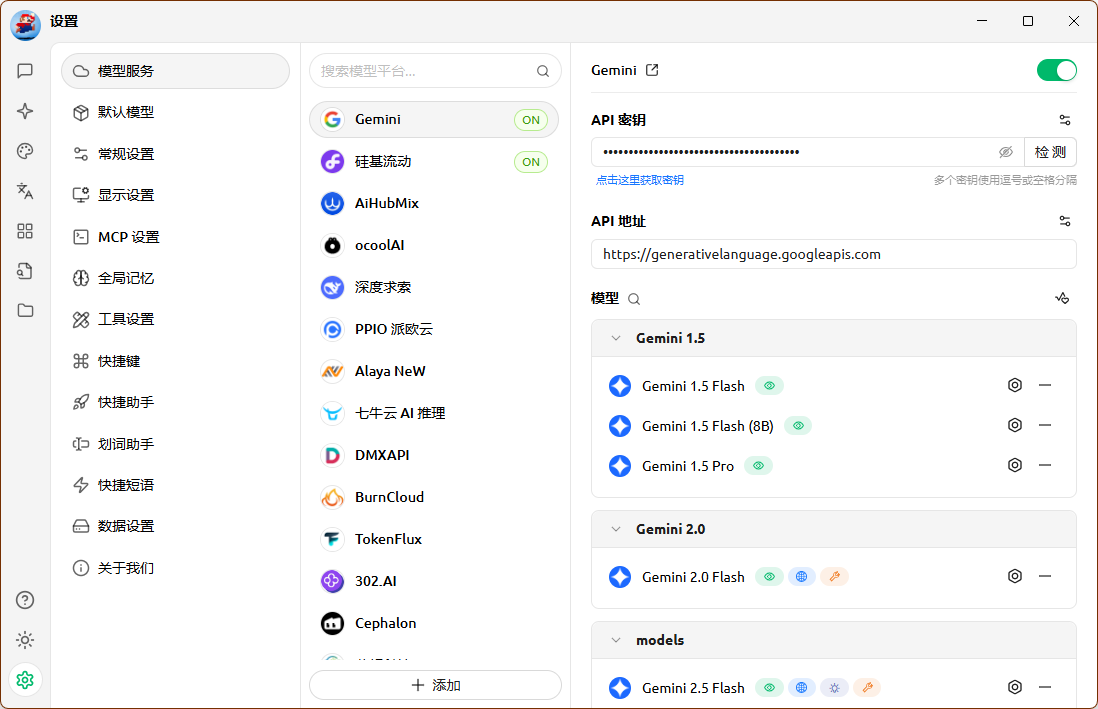
Task: Select the 硅基流动 provider
Action: 434,162
